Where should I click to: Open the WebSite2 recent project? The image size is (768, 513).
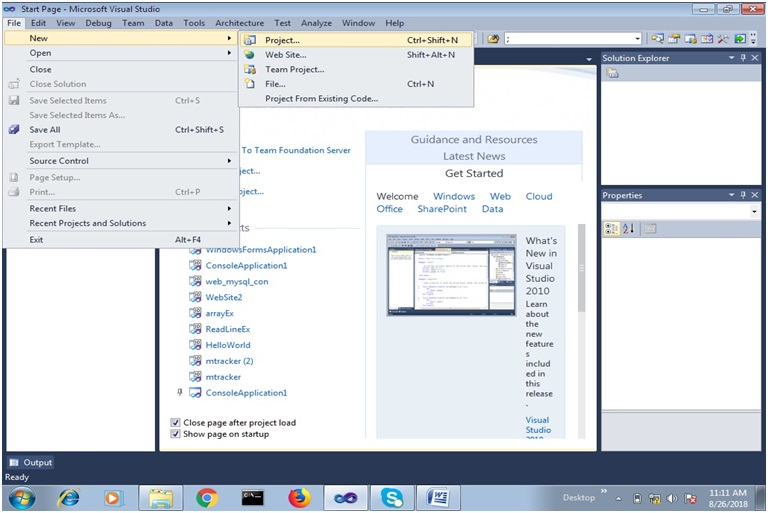point(224,297)
